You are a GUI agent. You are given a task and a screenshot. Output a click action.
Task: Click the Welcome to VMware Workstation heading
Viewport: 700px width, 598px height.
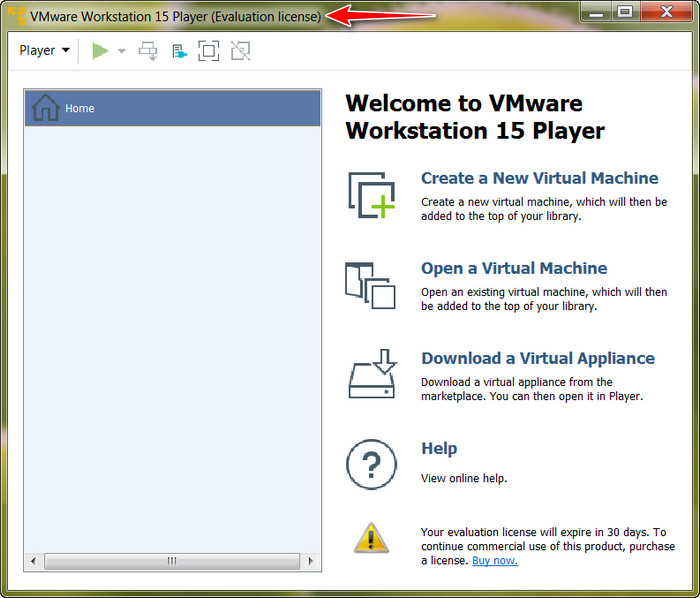click(475, 117)
